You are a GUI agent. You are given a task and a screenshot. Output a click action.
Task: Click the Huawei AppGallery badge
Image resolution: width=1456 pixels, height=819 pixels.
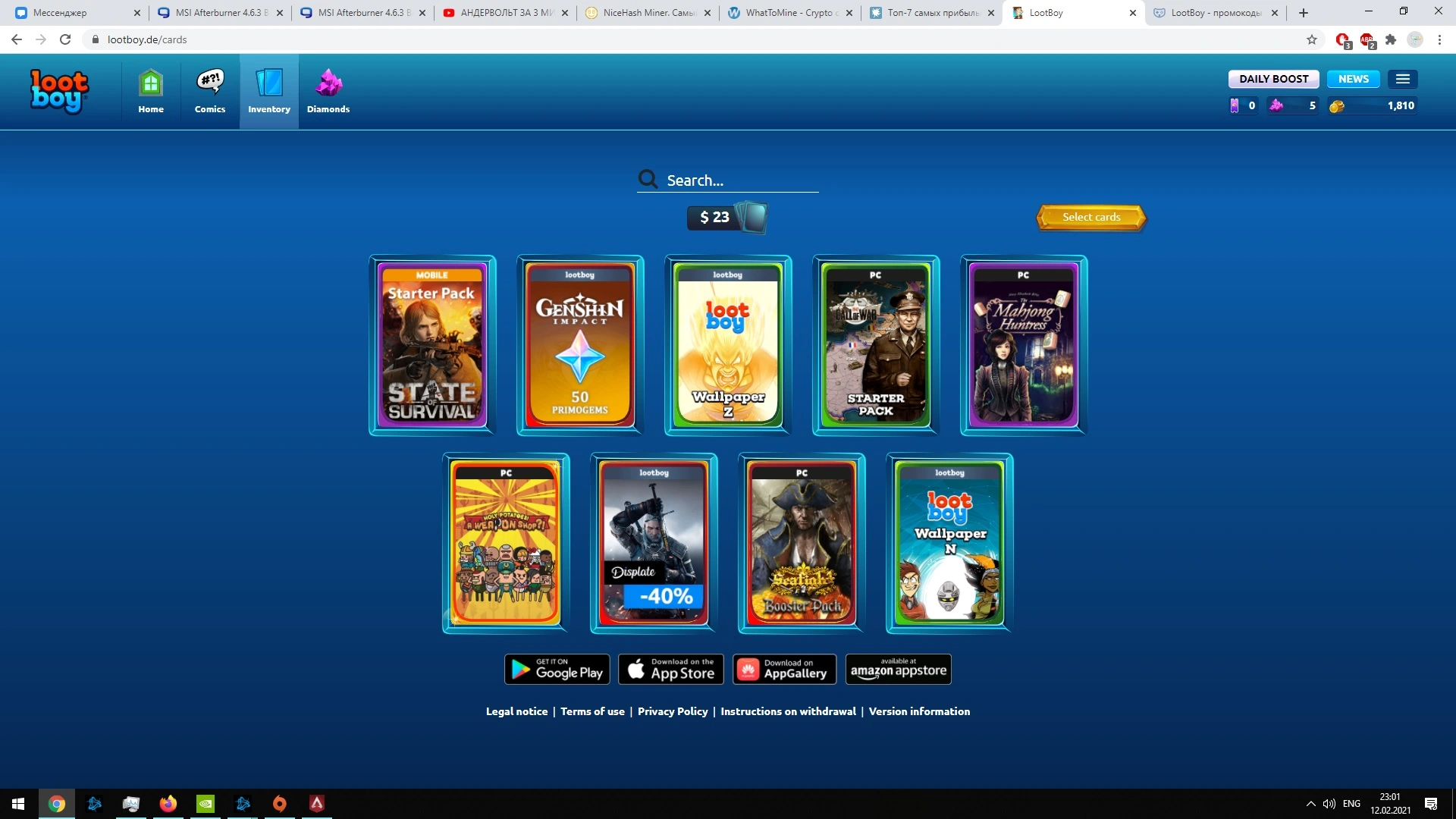click(785, 670)
